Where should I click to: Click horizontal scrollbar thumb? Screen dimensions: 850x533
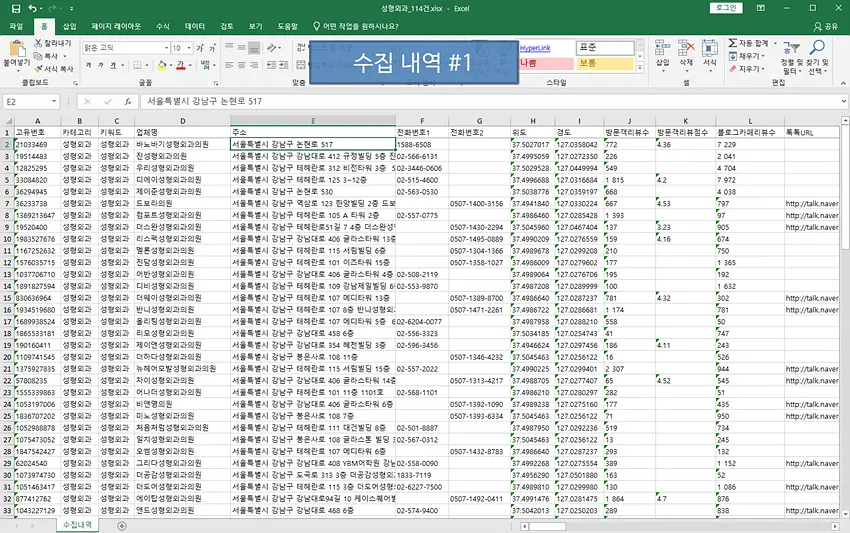pyautogui.click(x=548, y=526)
